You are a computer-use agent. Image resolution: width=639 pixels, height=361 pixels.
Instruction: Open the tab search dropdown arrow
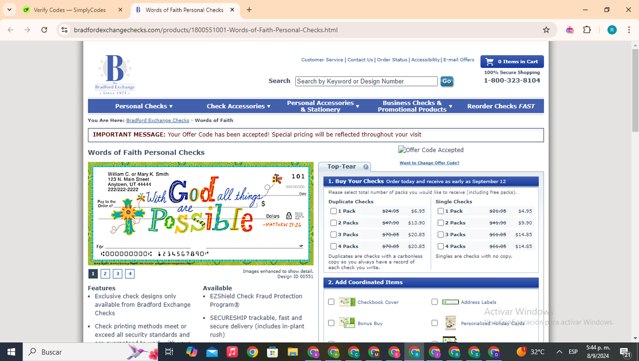[x=9, y=10]
